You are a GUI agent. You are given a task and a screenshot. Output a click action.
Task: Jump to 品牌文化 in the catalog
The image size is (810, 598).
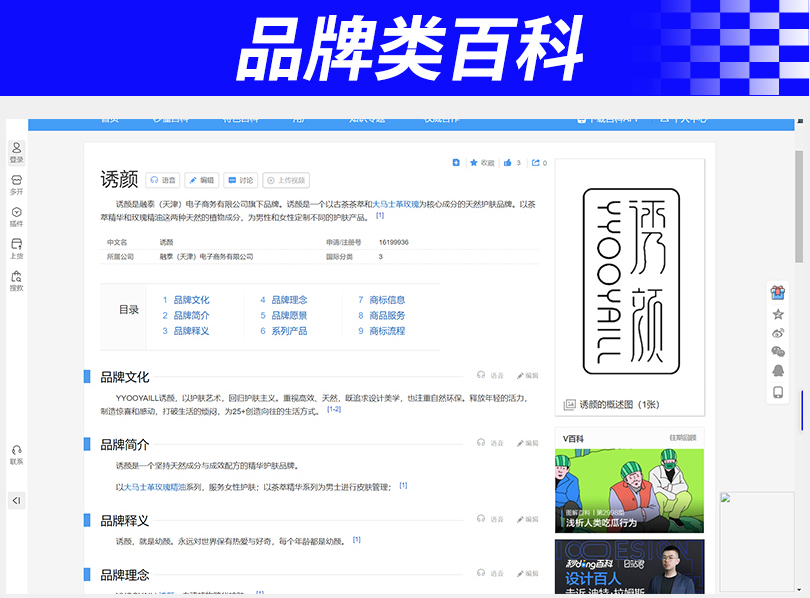click(191, 300)
